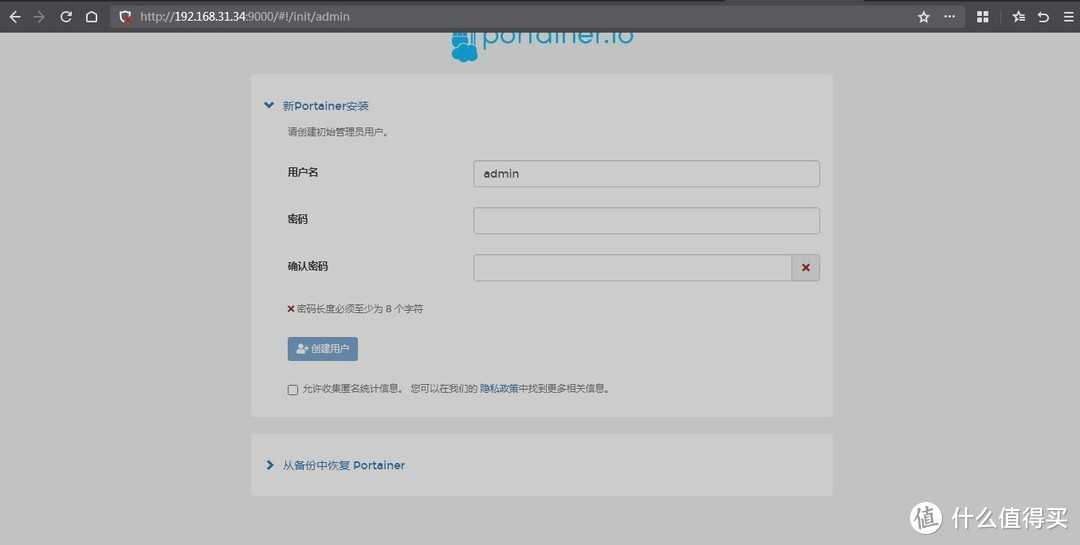Open the favorites list icon
1080x545 pixels.
click(x=1018, y=17)
